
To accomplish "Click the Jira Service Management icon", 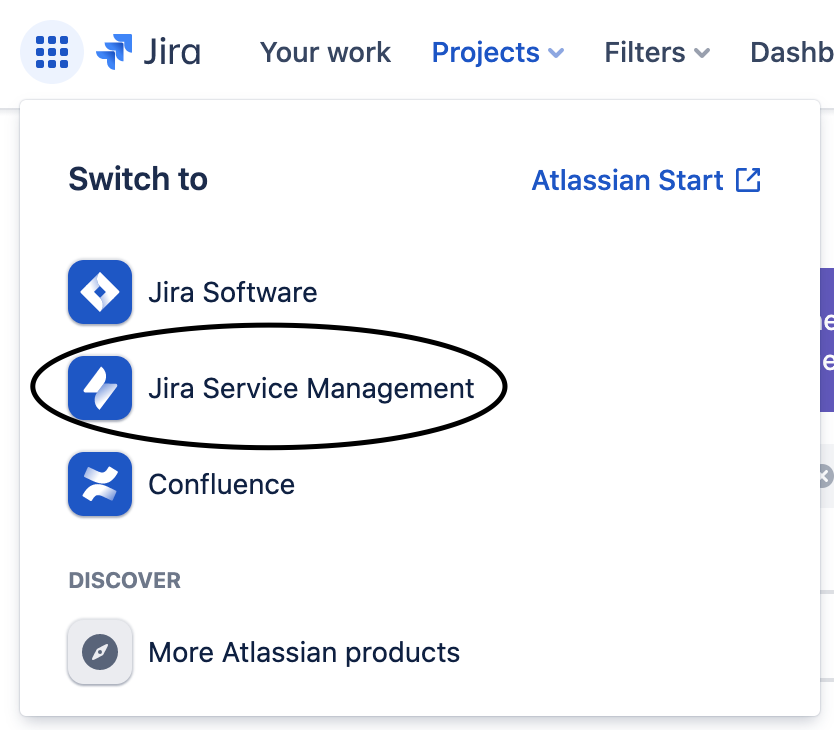I will pyautogui.click(x=100, y=388).
